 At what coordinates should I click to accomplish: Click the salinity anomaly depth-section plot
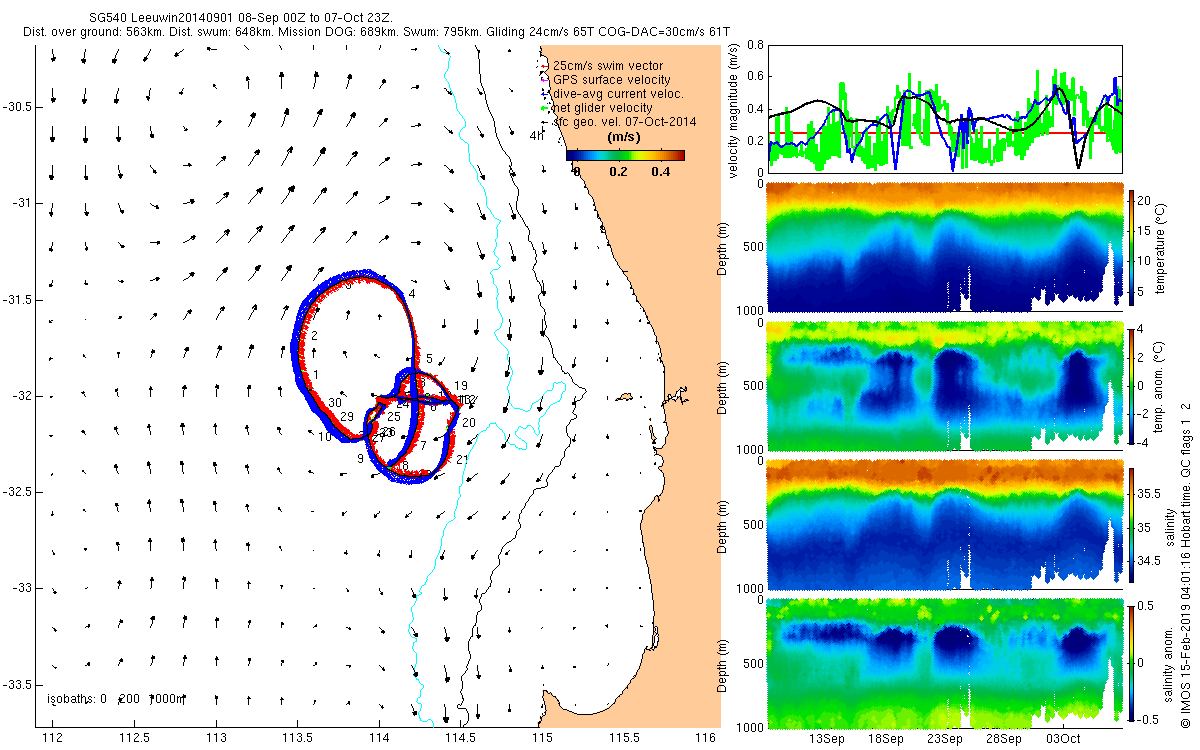[x=946, y=661]
